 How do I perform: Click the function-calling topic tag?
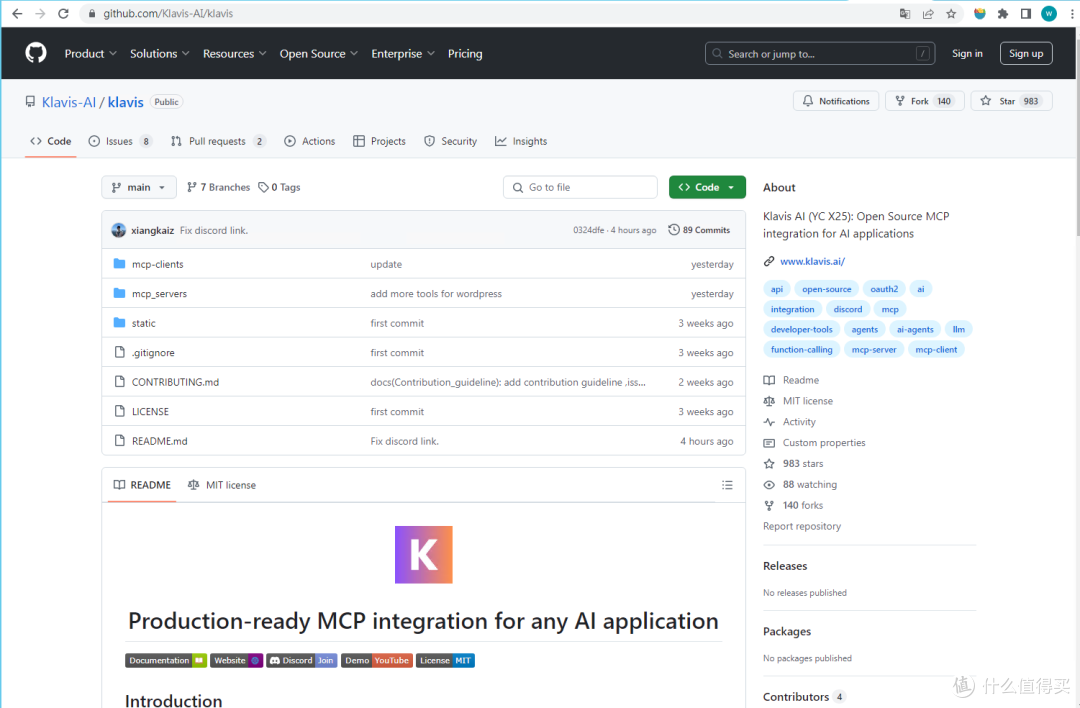[801, 350]
